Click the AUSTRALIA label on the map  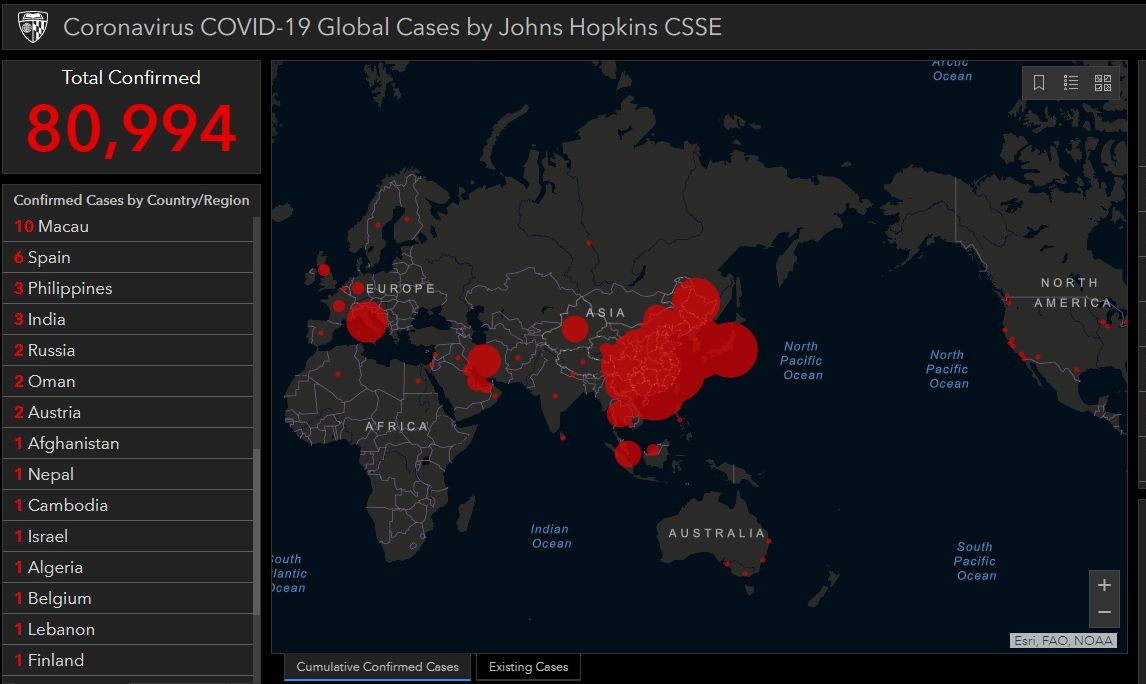pos(717,533)
